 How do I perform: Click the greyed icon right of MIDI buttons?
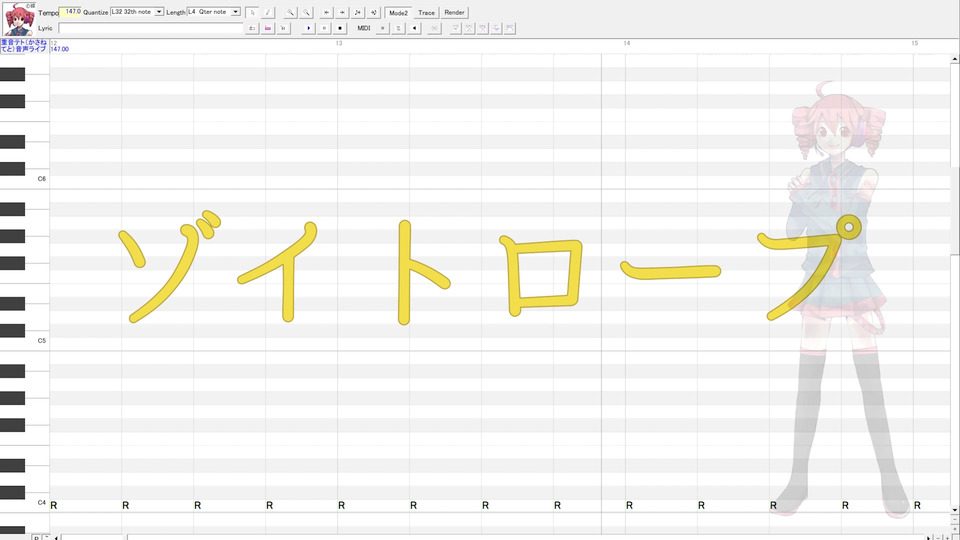434,28
